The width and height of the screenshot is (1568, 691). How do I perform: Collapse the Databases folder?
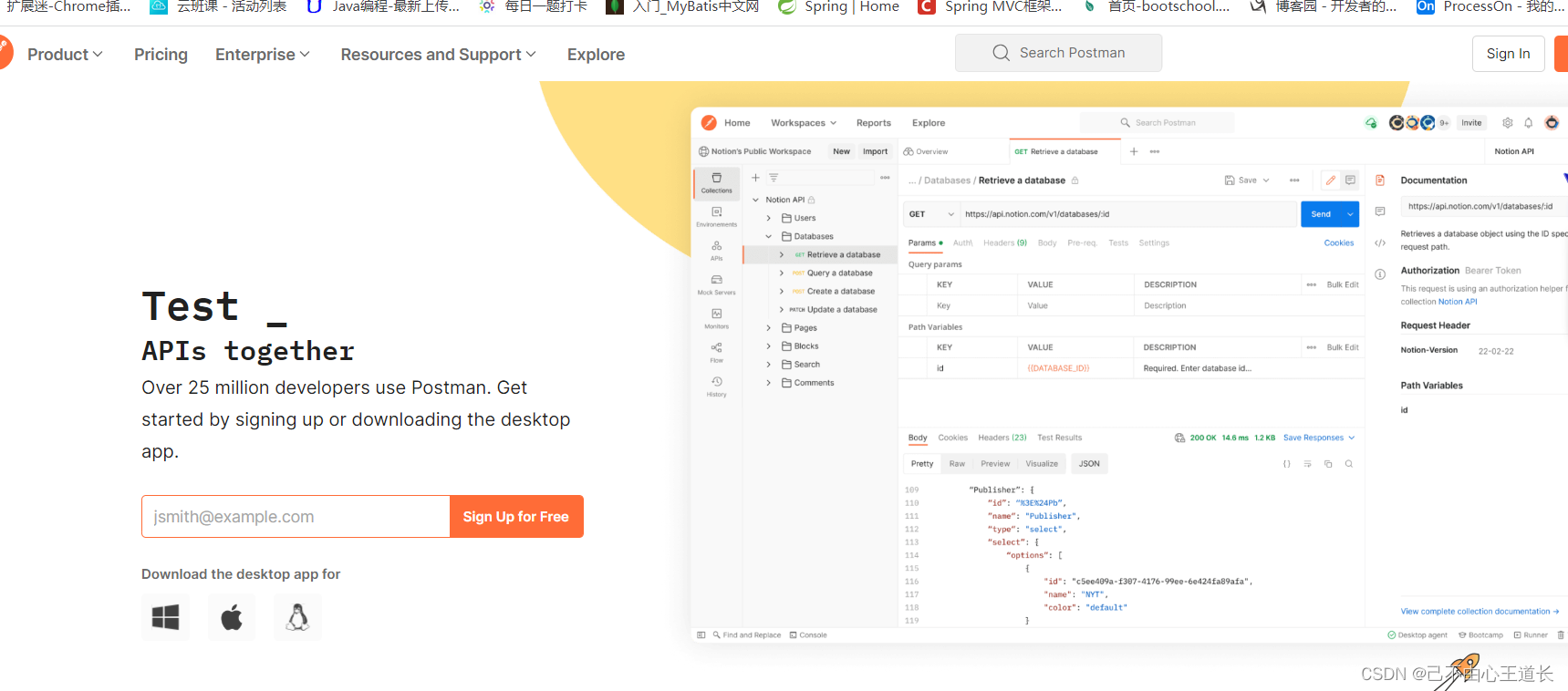coord(768,236)
